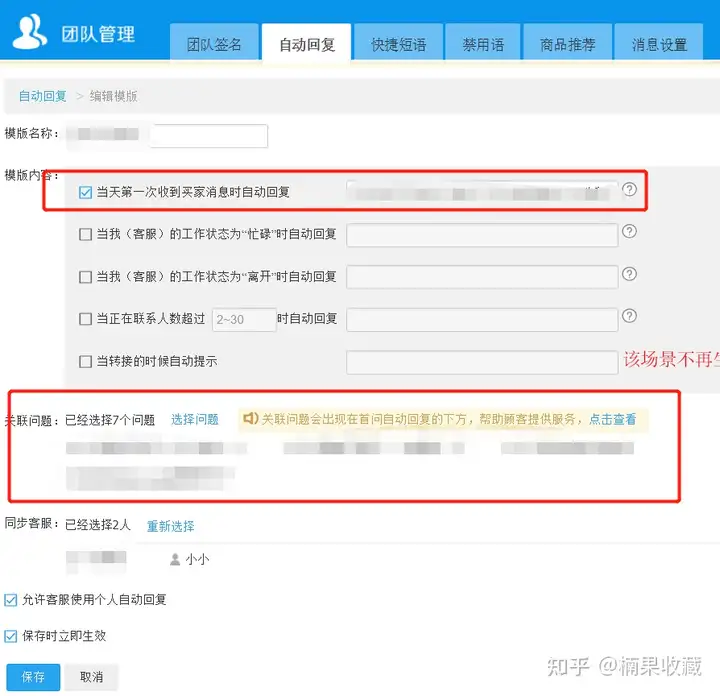Open the 禁用语 tab
720x696 pixels.
point(483,42)
